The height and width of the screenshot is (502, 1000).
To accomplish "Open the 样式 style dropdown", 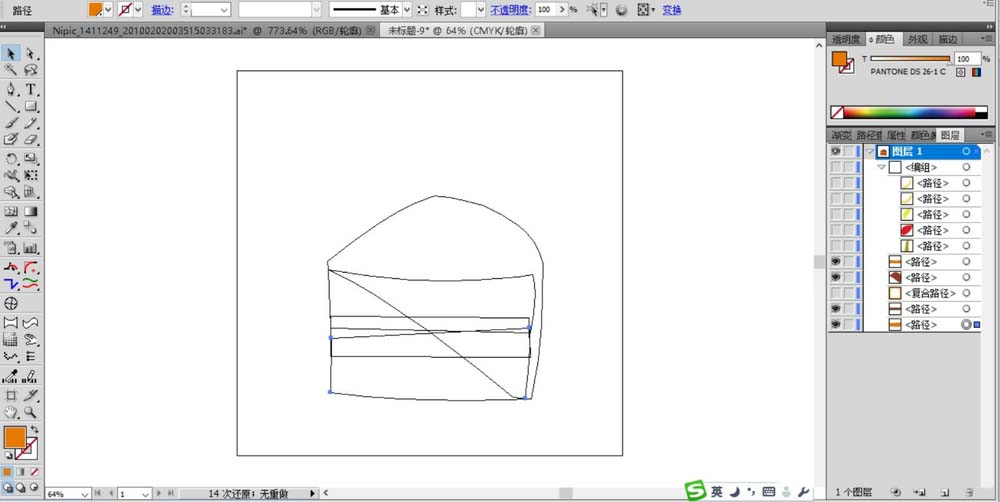I will [x=481, y=9].
